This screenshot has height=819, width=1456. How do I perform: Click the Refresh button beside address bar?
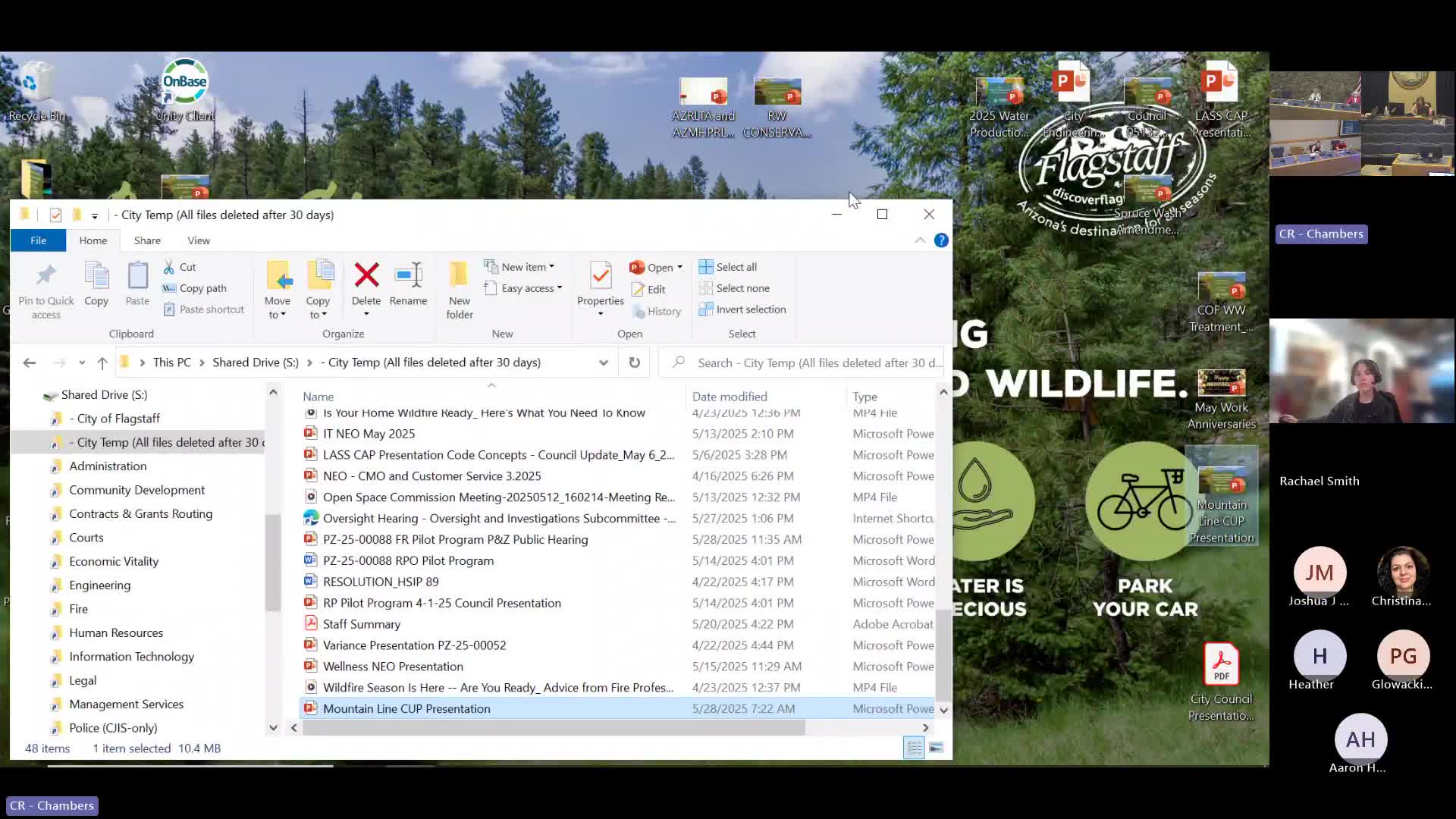coord(634,362)
